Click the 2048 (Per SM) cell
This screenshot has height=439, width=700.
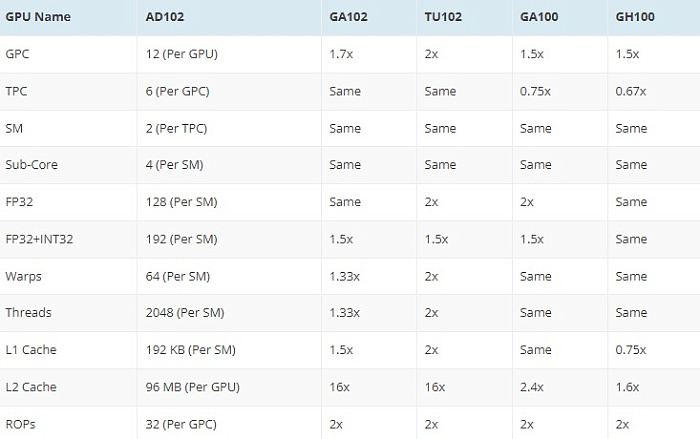coord(185,313)
